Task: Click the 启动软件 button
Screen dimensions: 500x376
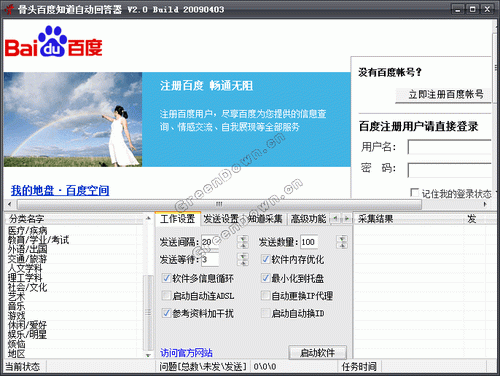Action: pos(317,353)
